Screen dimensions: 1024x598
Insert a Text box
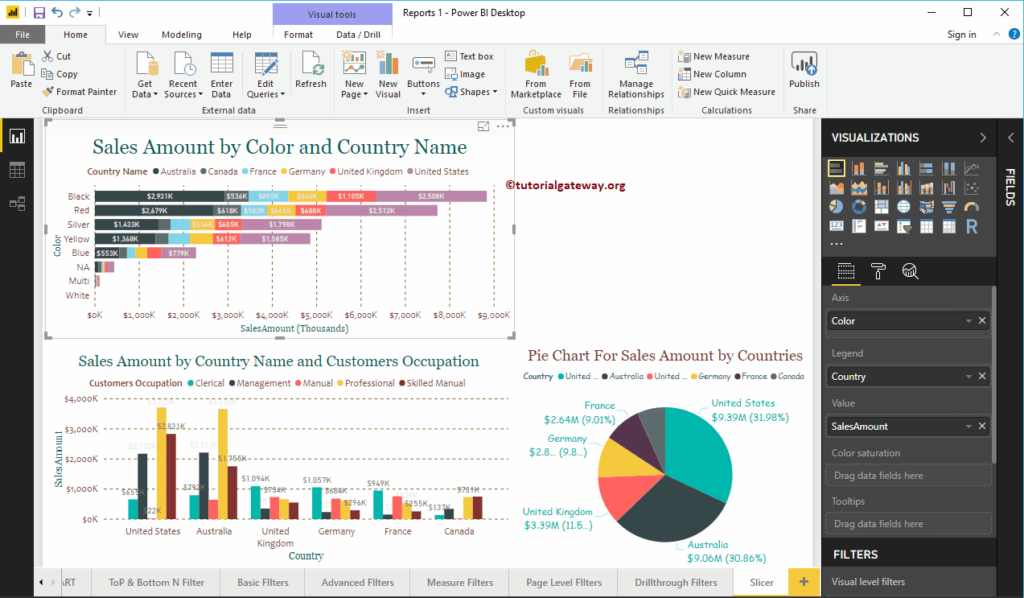469,56
